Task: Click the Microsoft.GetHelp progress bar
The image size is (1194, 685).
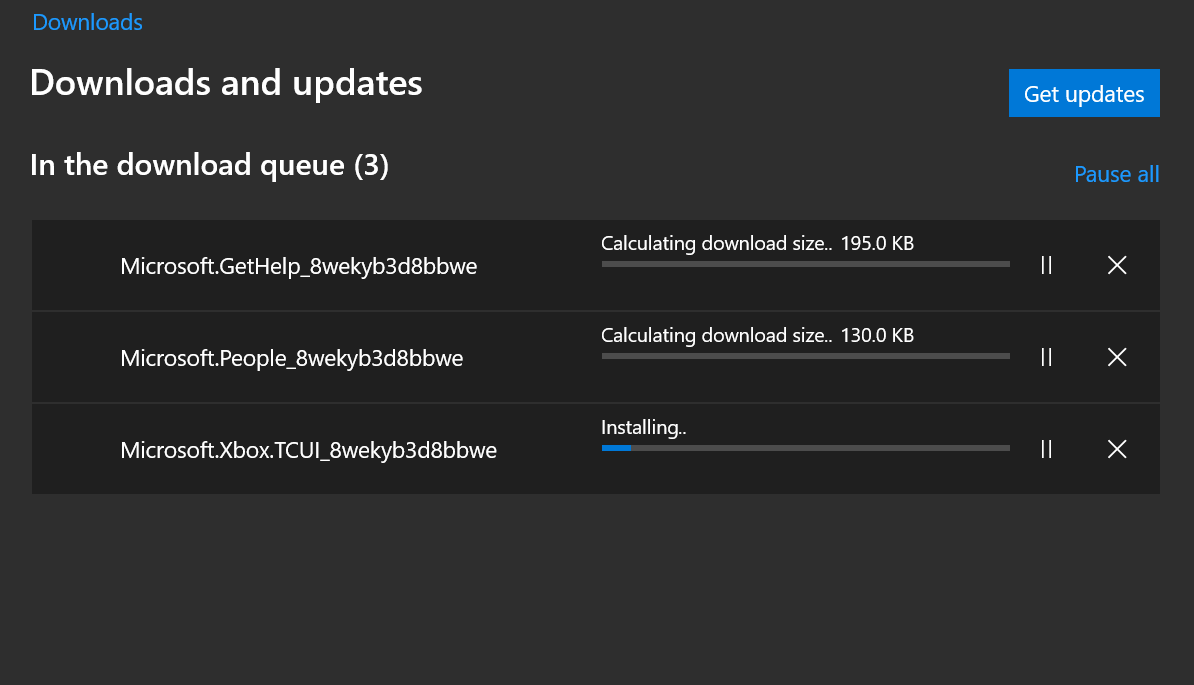Action: 805,264
